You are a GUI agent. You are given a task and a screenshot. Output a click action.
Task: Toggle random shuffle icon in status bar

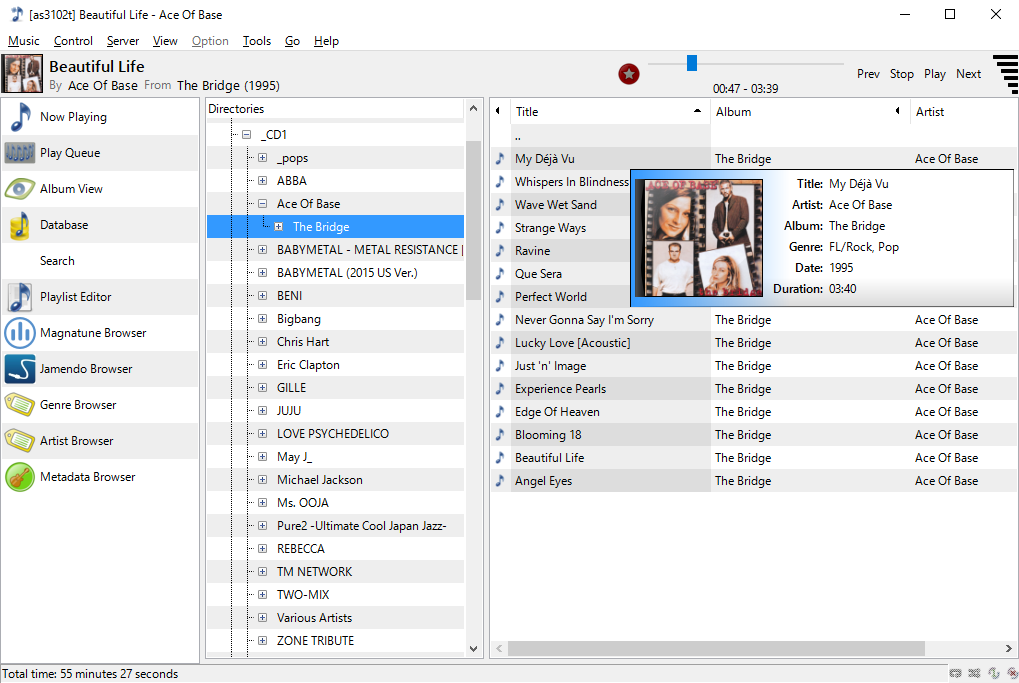pos(974,673)
